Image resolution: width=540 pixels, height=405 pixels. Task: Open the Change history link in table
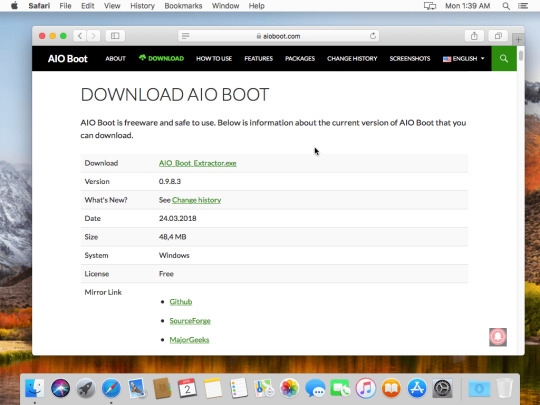pyautogui.click(x=196, y=200)
